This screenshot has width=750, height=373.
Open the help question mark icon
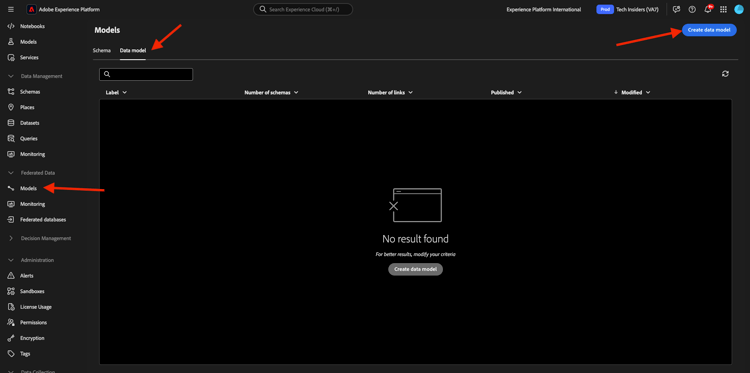tap(692, 10)
